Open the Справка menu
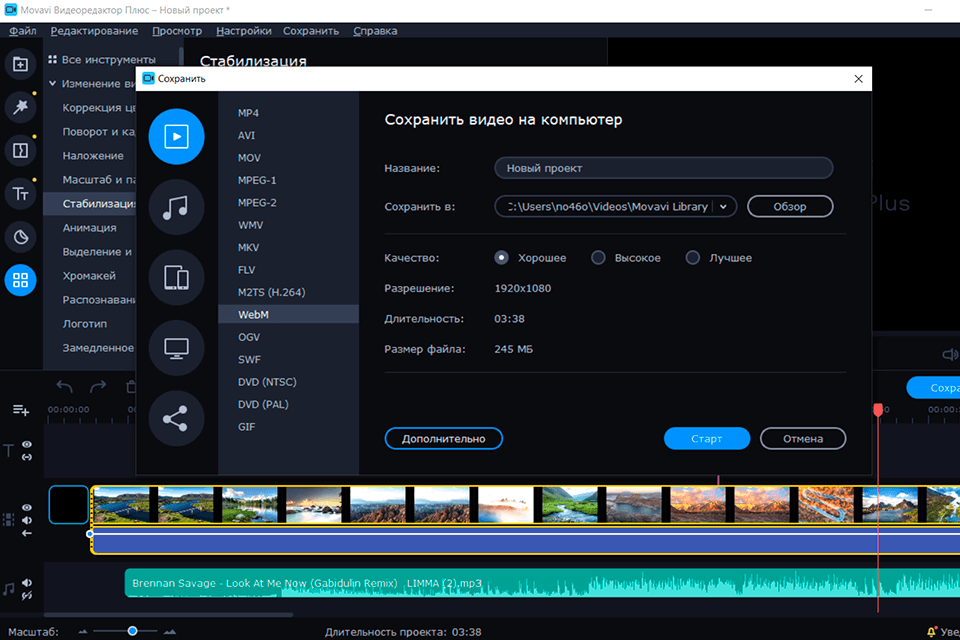The image size is (960, 640). click(375, 31)
